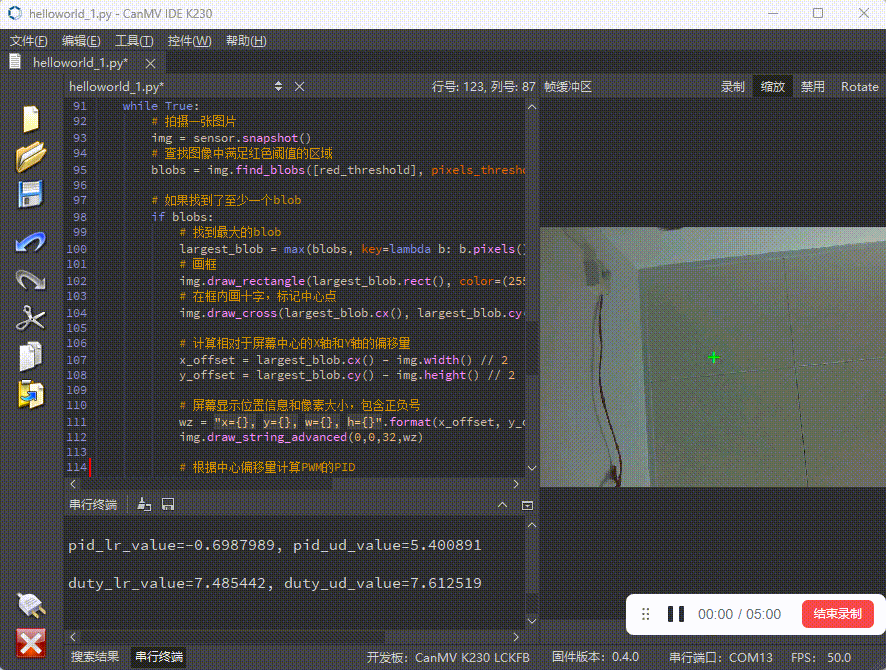Stop the running script with red X icon
The image size is (886, 670).
pyautogui.click(x=31, y=643)
